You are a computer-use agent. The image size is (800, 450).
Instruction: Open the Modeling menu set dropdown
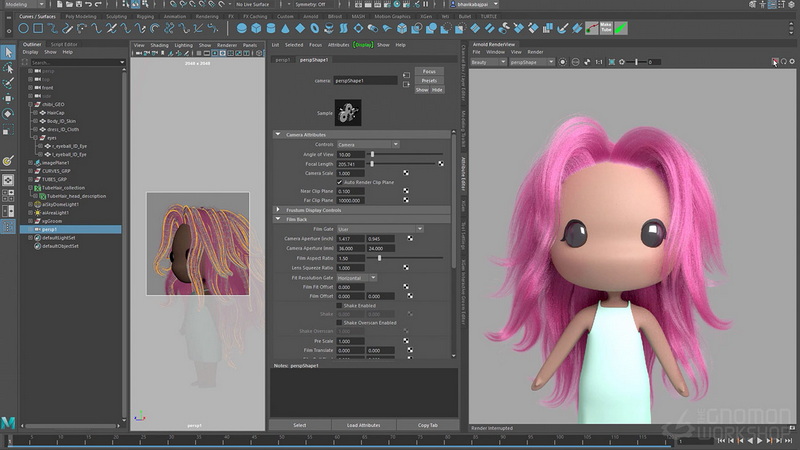tap(23, 4)
